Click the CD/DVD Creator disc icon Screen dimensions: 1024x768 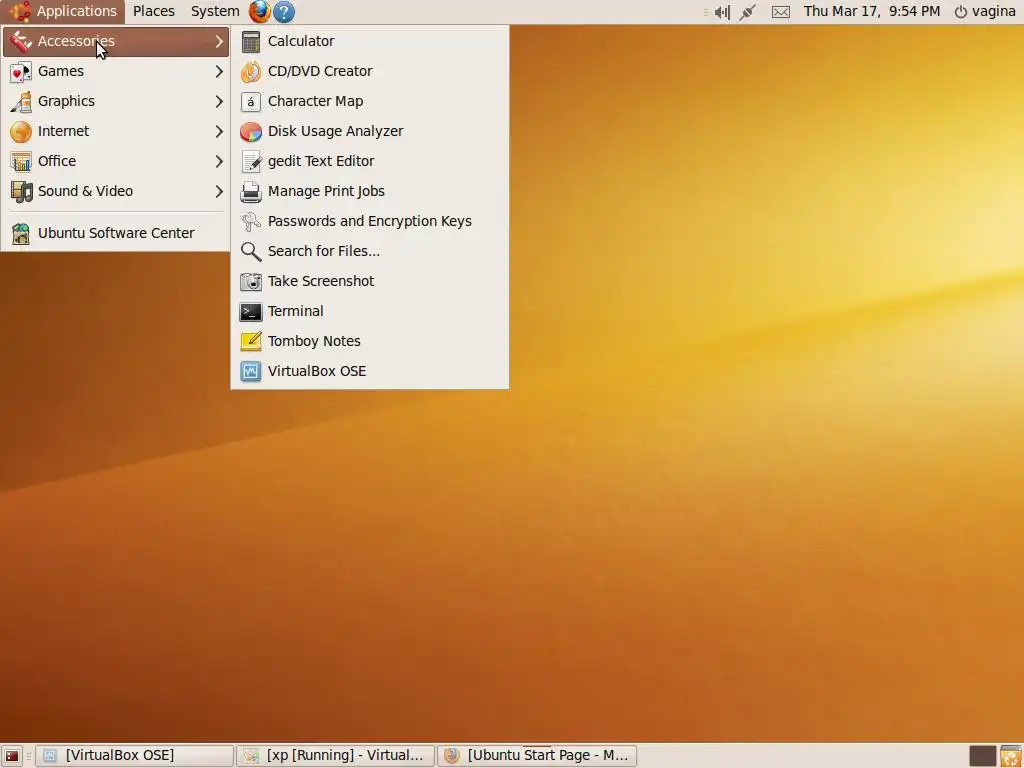(x=251, y=71)
